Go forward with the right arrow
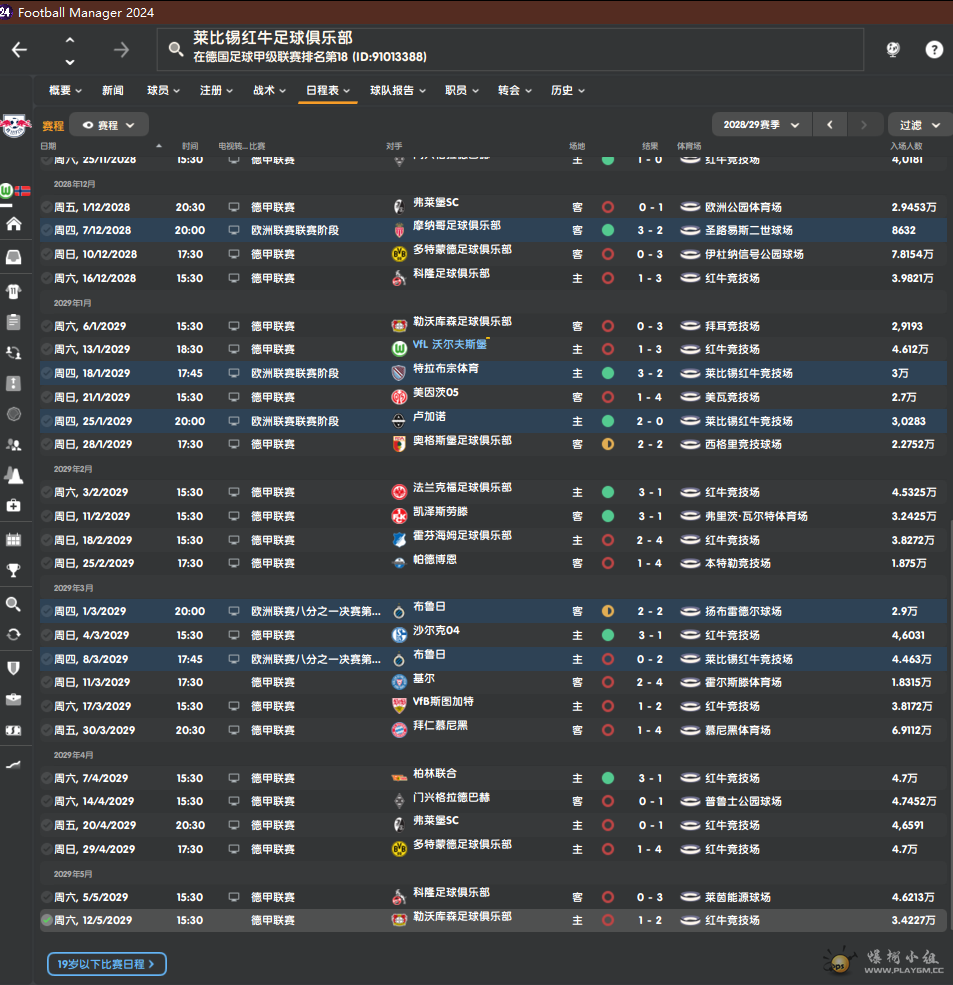The width and height of the screenshot is (953, 985). pyautogui.click(x=121, y=50)
